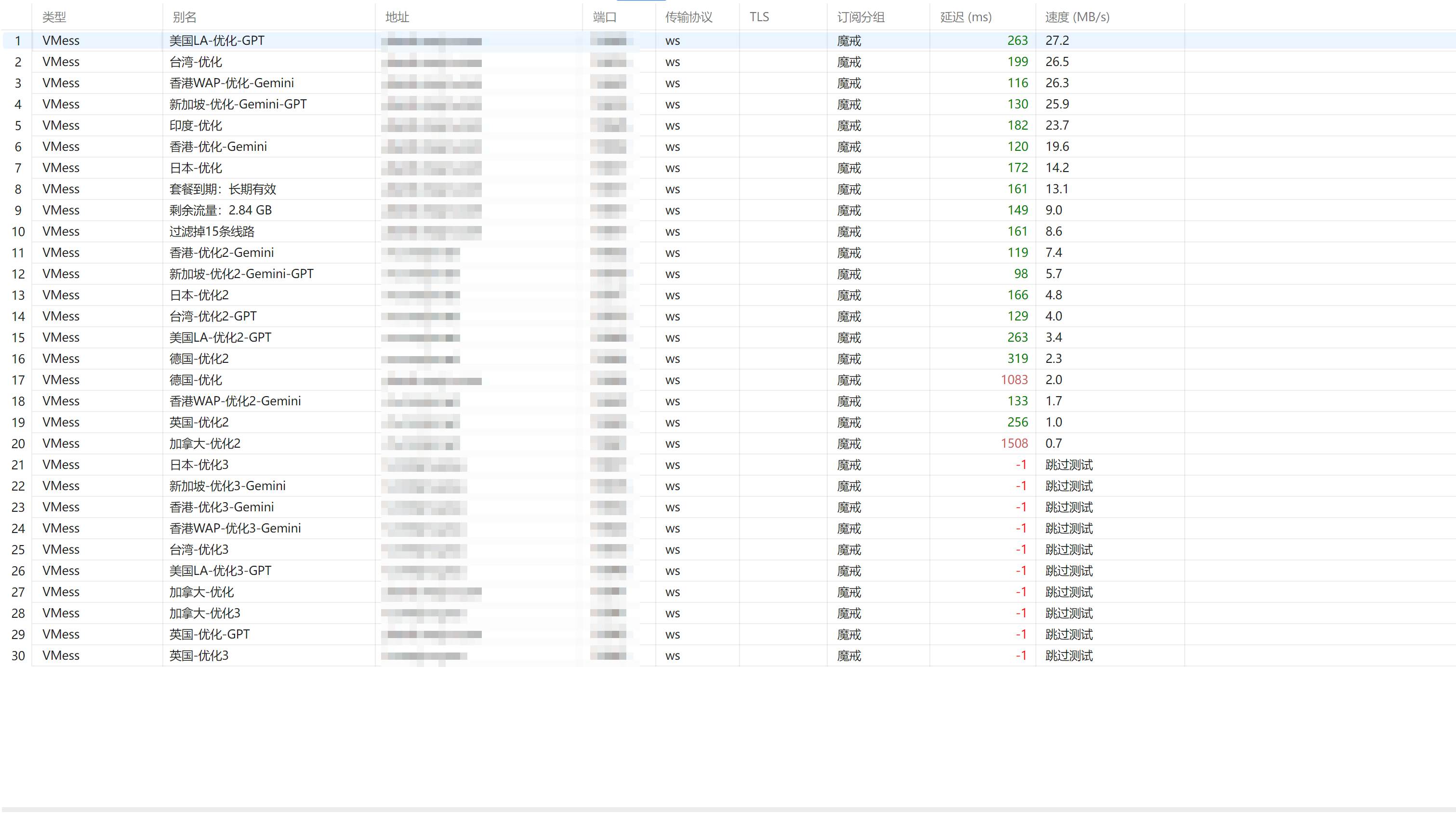Click 跳过测试 in the 日本-优化3 row
The height and width of the screenshot is (813, 1456).
1069,465
